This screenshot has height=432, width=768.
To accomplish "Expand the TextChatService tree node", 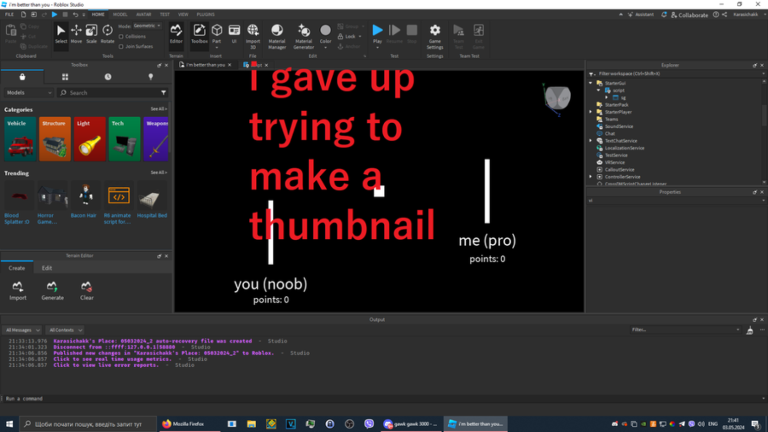I will click(x=591, y=141).
